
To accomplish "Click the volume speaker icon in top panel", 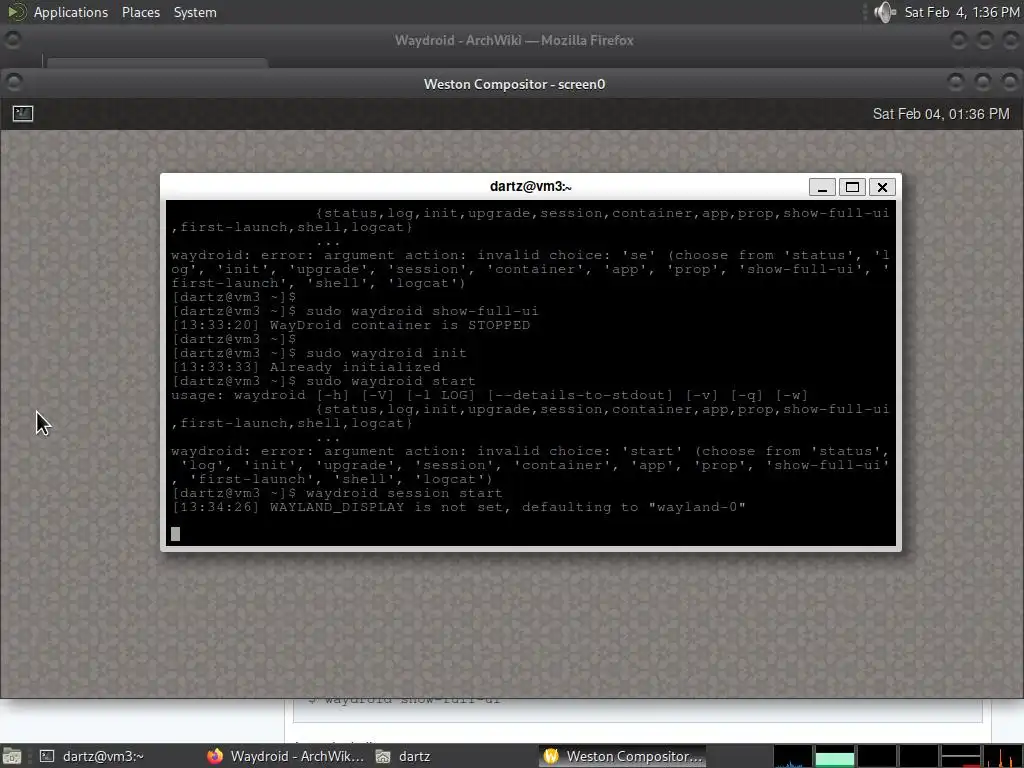I will (884, 12).
